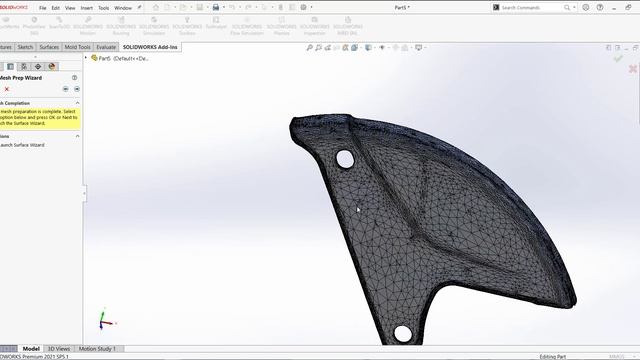
Task: Click the Mesh Prep Wizard help icon
Action: (74, 78)
